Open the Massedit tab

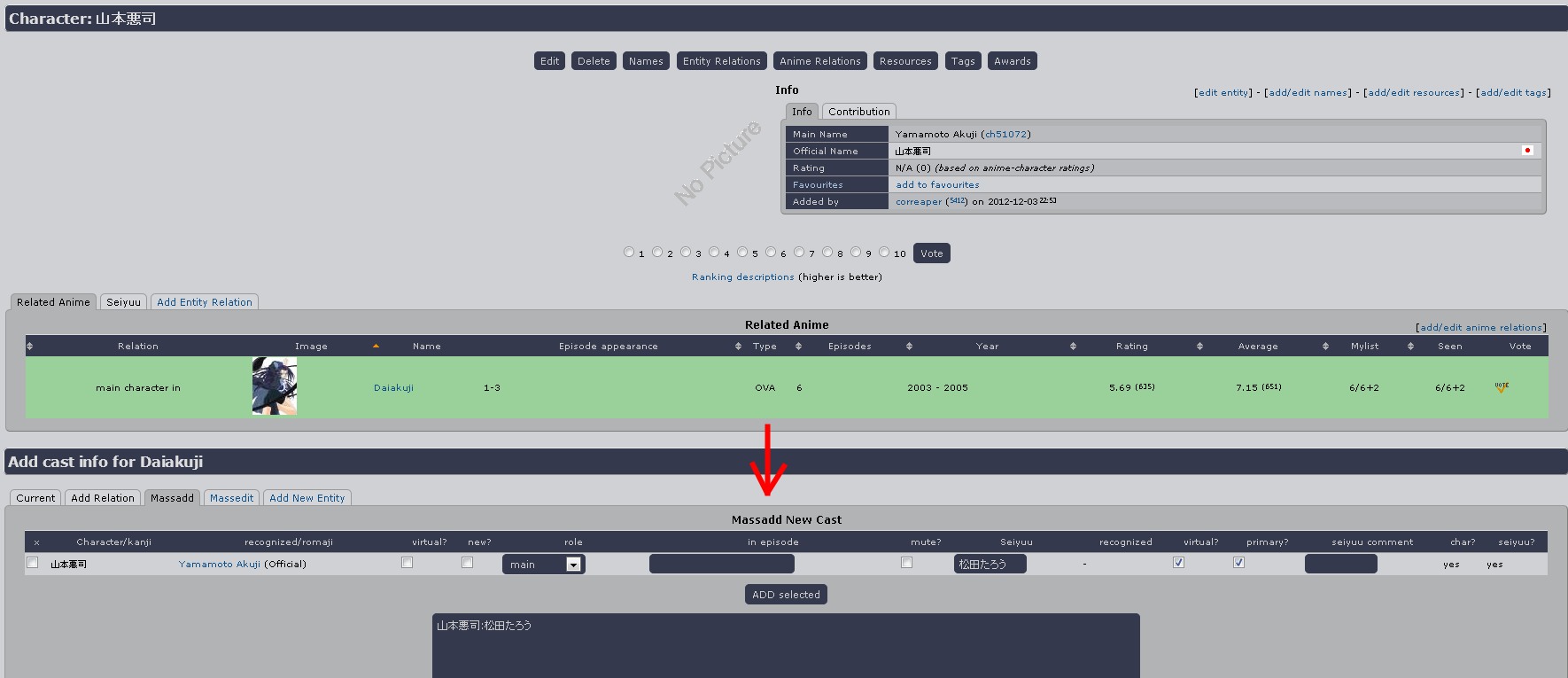point(231,498)
